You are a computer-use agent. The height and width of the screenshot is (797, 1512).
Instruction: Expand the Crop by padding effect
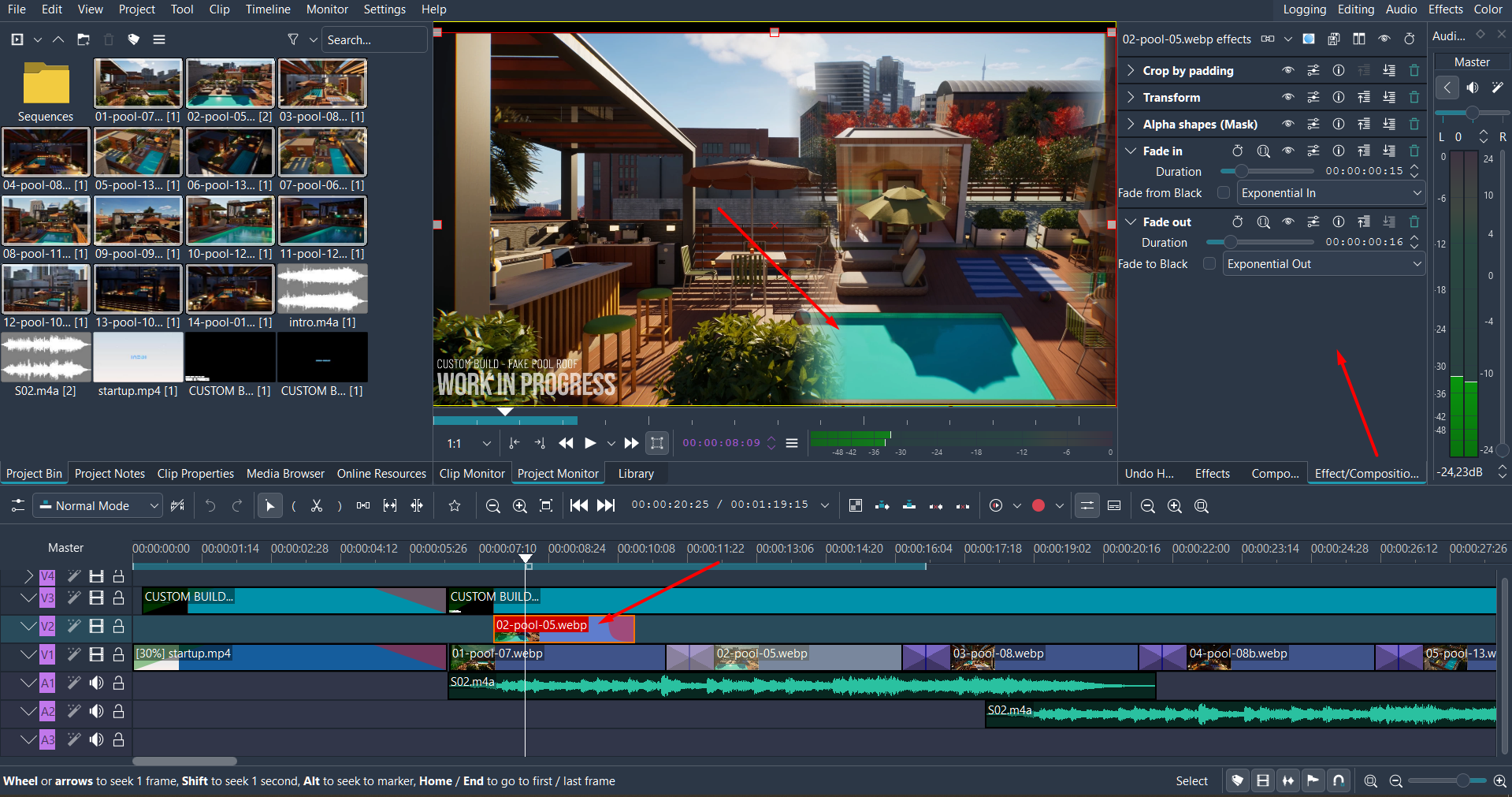click(x=1131, y=70)
